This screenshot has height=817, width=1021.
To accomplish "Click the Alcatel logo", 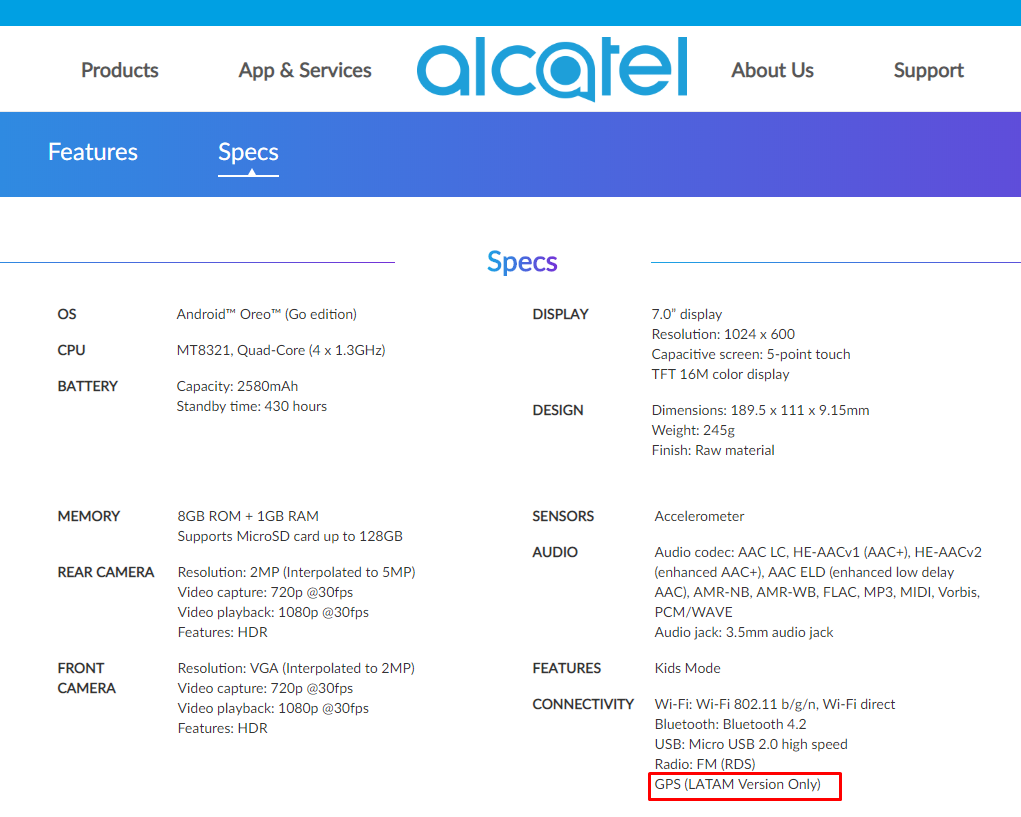I will (552, 68).
